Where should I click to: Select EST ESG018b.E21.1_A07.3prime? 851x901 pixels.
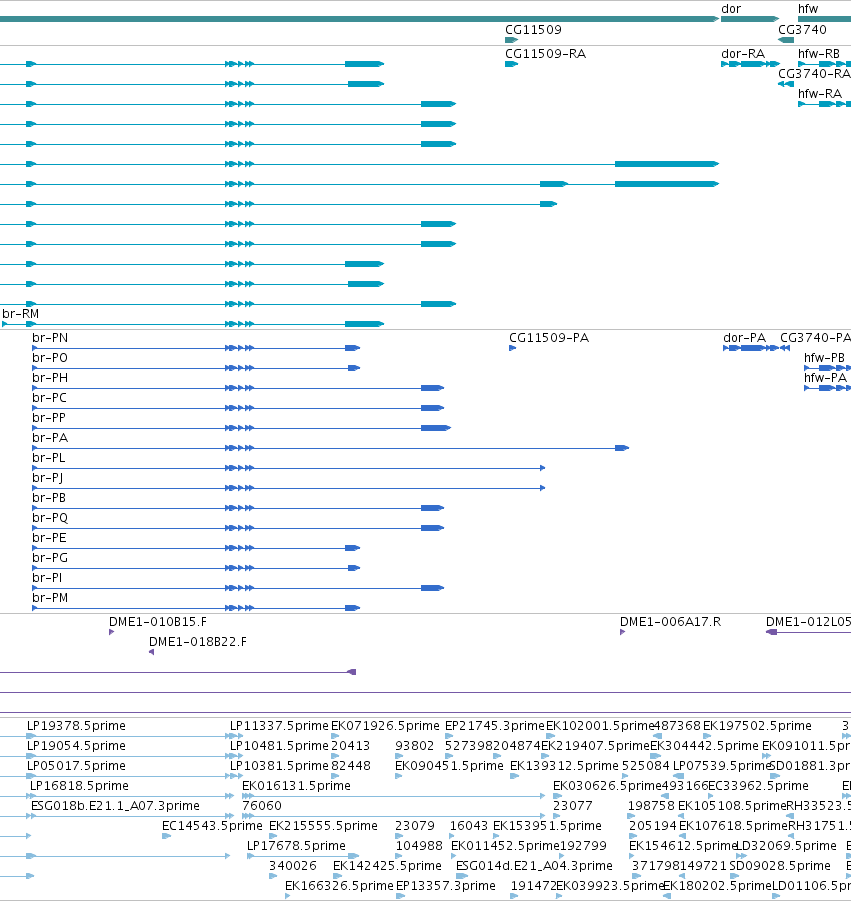click(115, 806)
